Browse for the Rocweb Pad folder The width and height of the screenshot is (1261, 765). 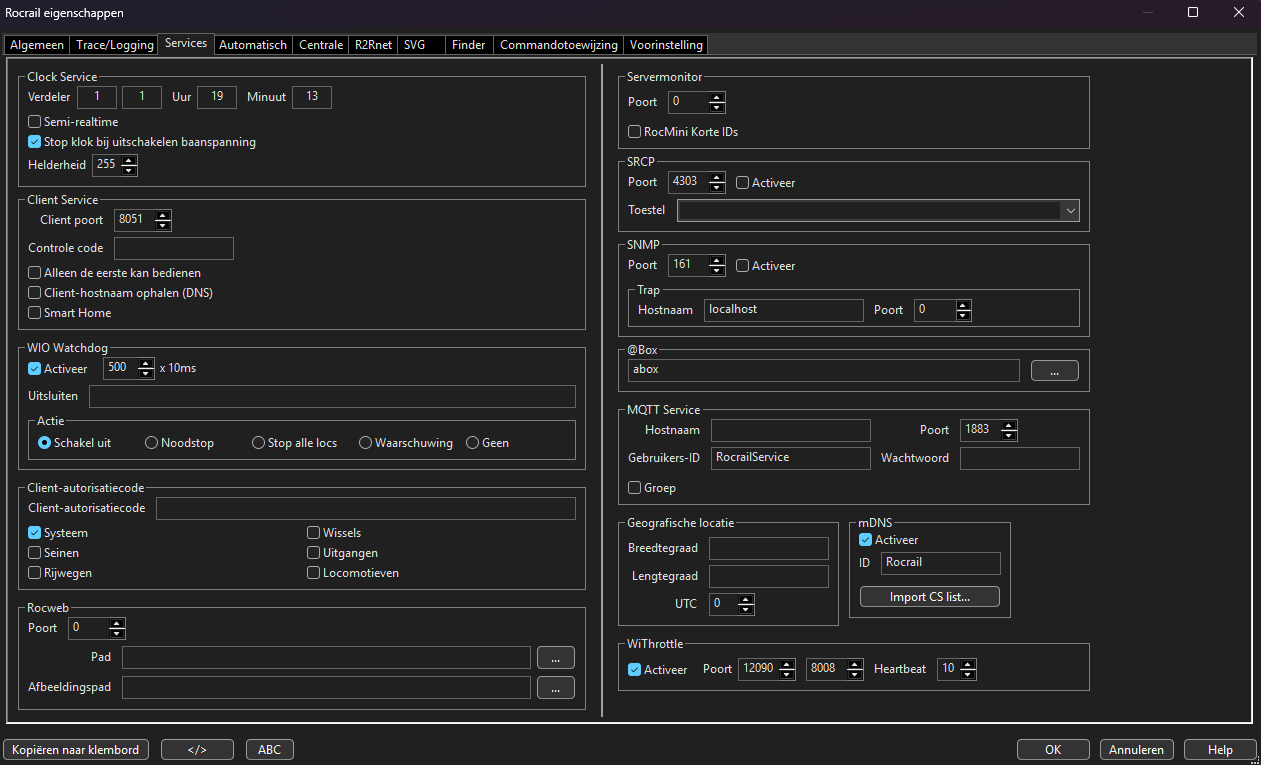pyautogui.click(x=556, y=657)
